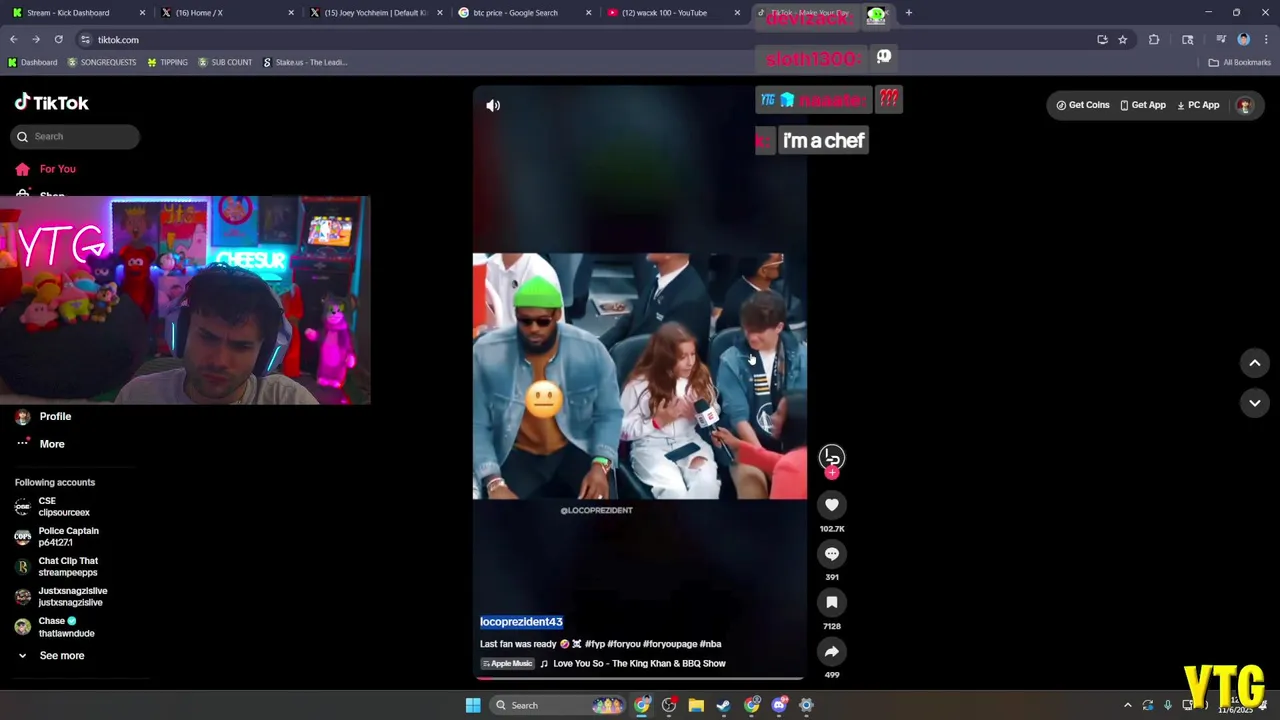
Task: Open the Stake.us bookmark
Action: [x=305, y=62]
